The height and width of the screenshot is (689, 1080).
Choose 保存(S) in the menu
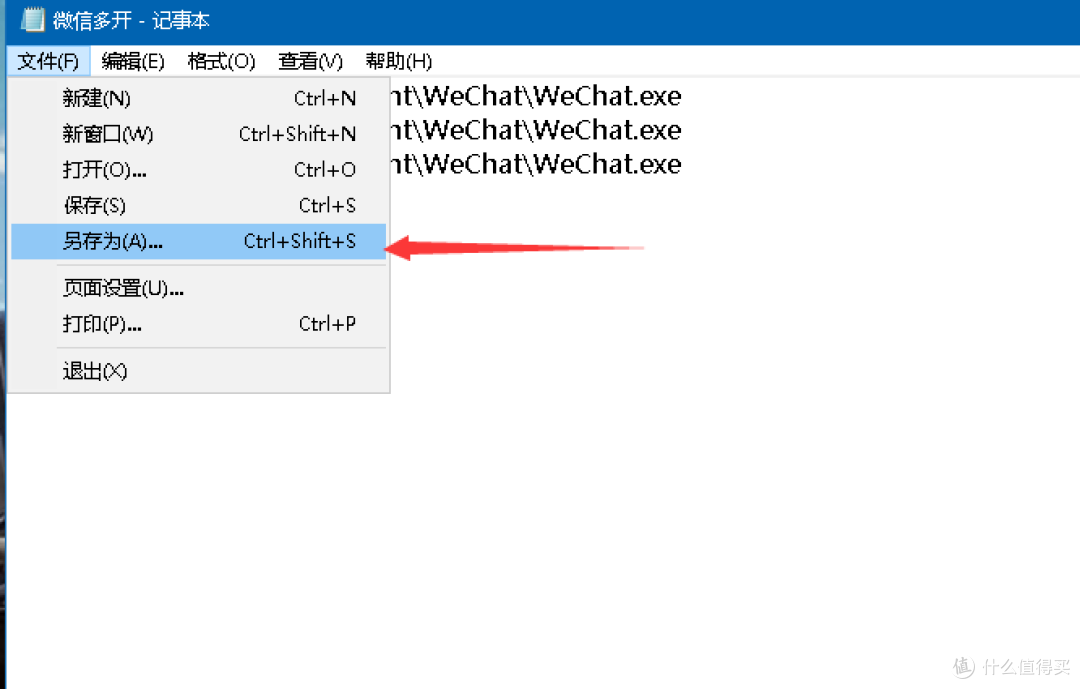point(198,205)
